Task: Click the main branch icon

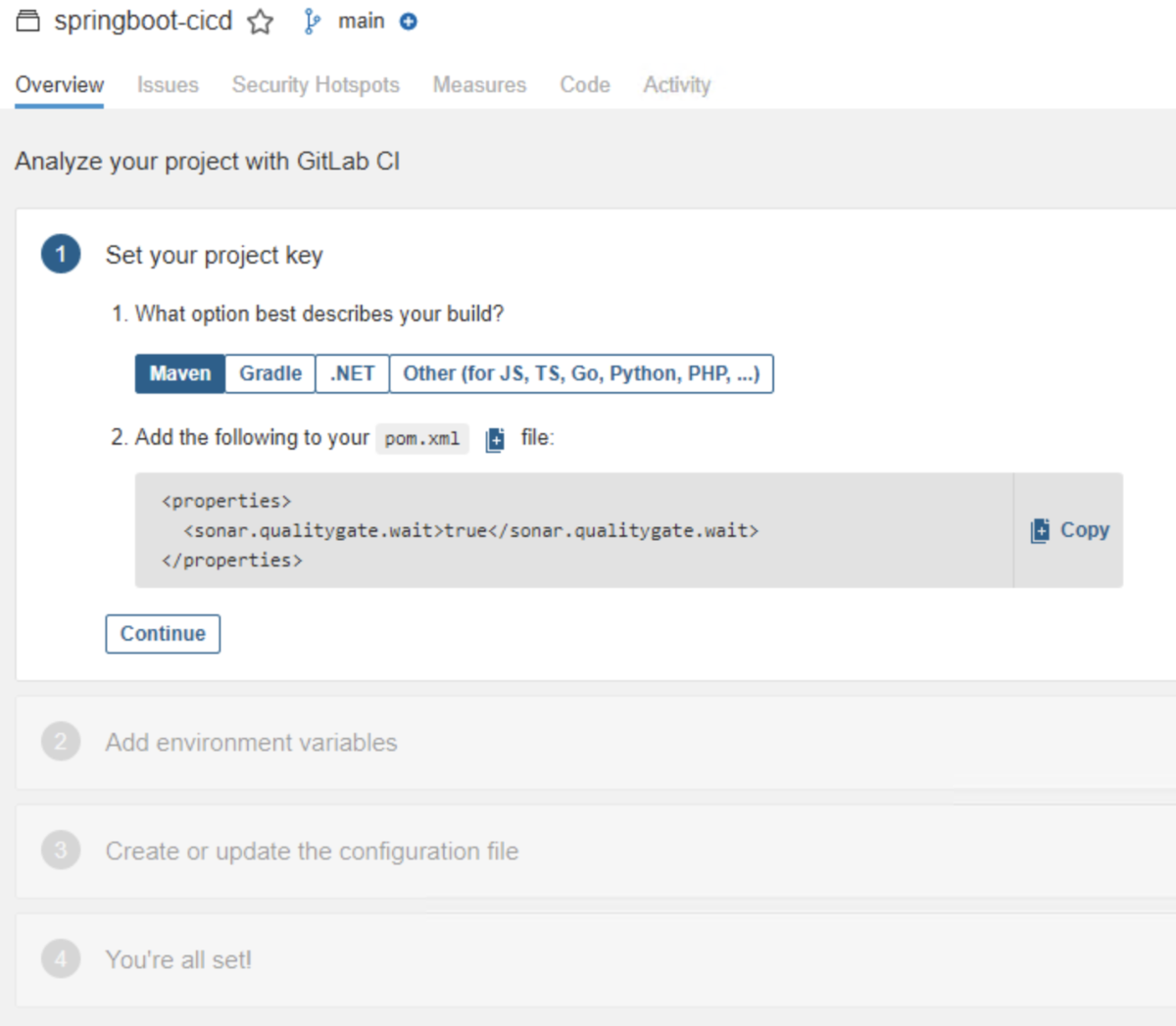Action: coord(312,22)
